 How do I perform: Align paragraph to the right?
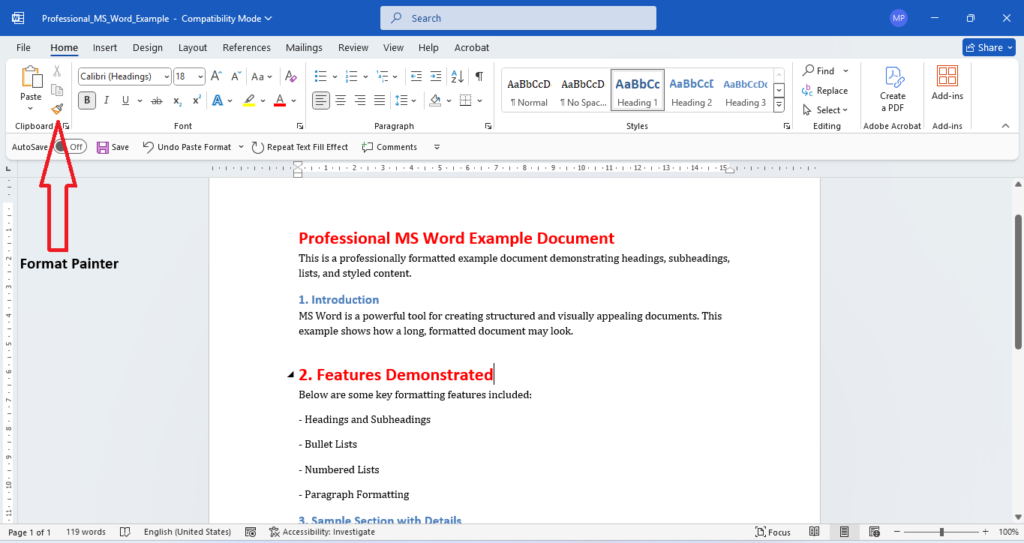(360, 101)
